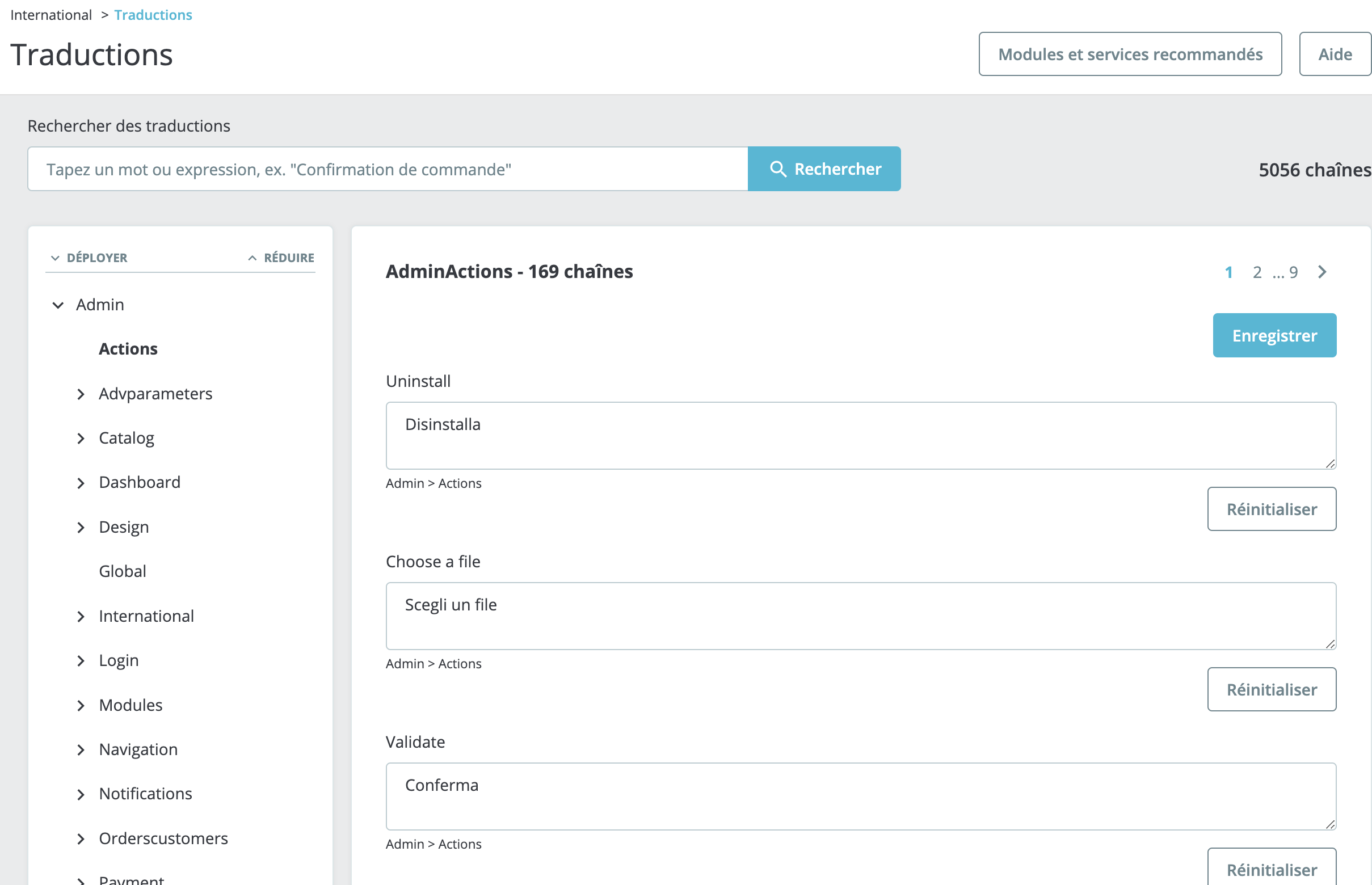Click in the translation search field
Image resolution: width=1372 pixels, height=885 pixels.
pos(388,169)
